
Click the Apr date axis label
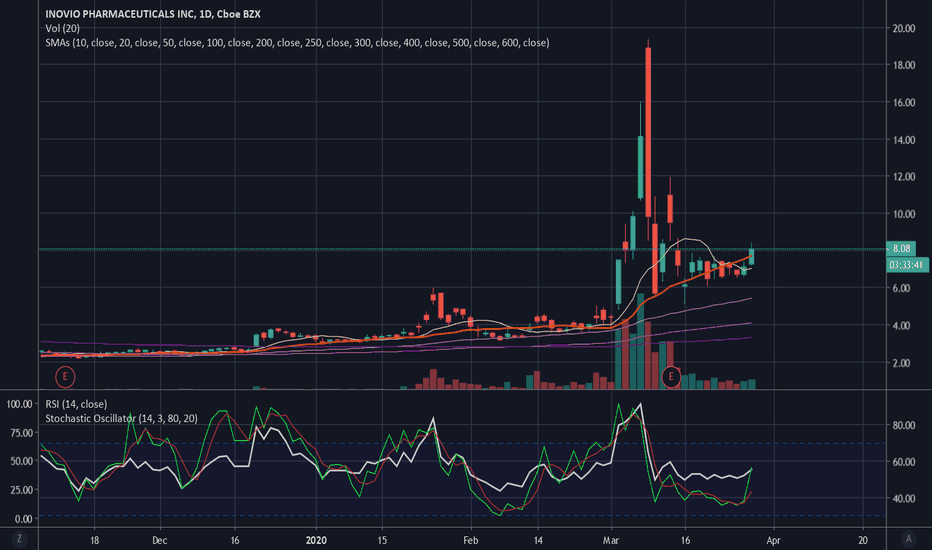[x=773, y=540]
